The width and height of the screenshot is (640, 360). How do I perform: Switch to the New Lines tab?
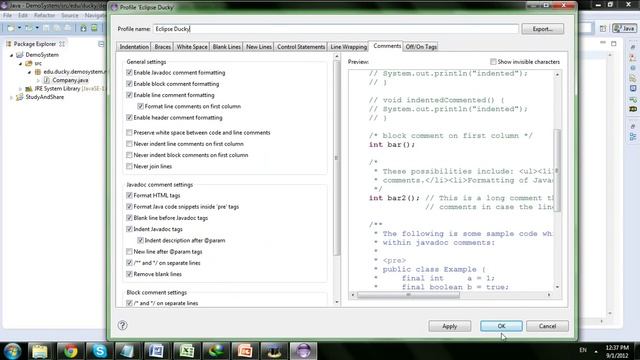[x=259, y=47]
